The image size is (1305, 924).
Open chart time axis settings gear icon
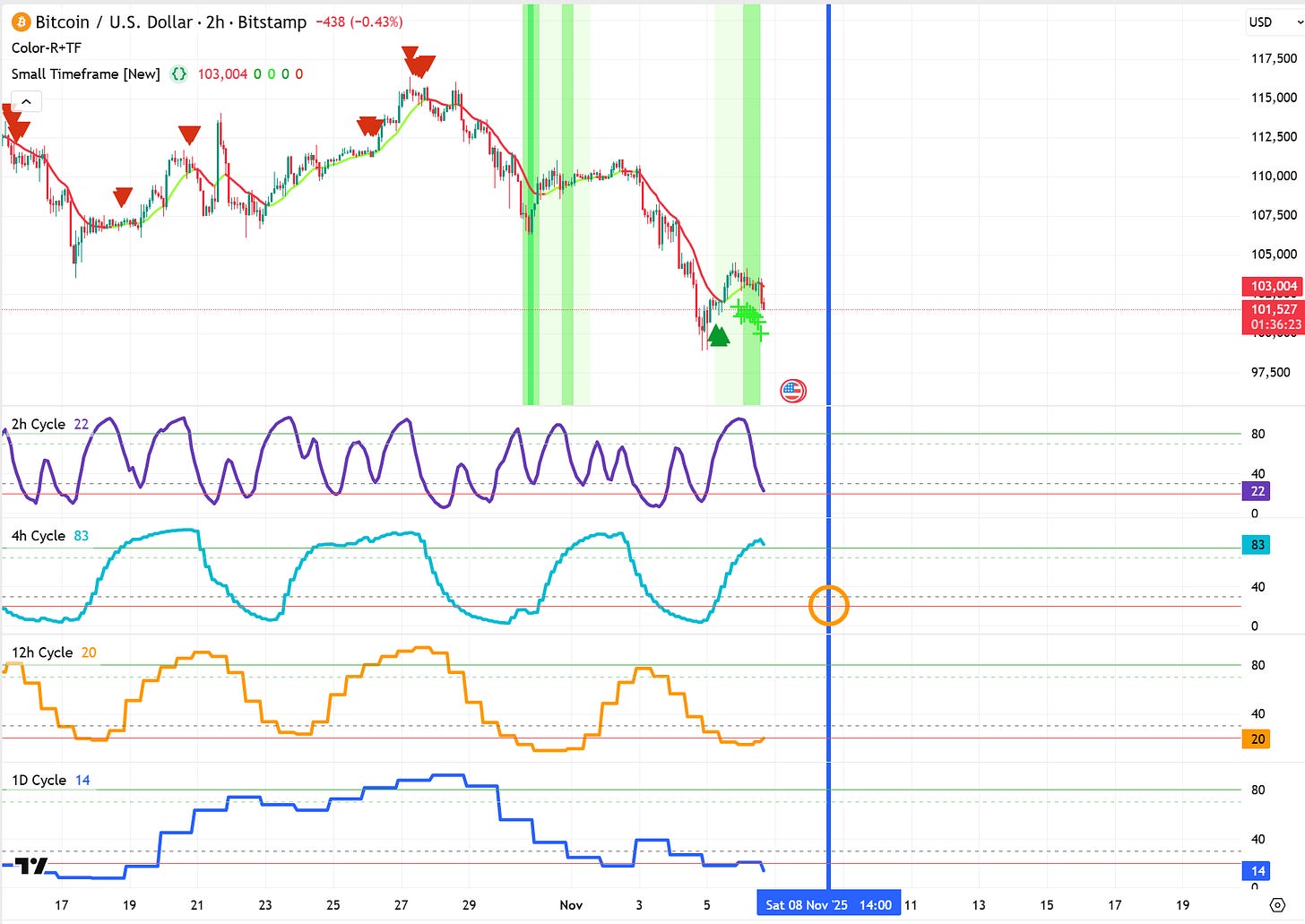pos(1277,905)
